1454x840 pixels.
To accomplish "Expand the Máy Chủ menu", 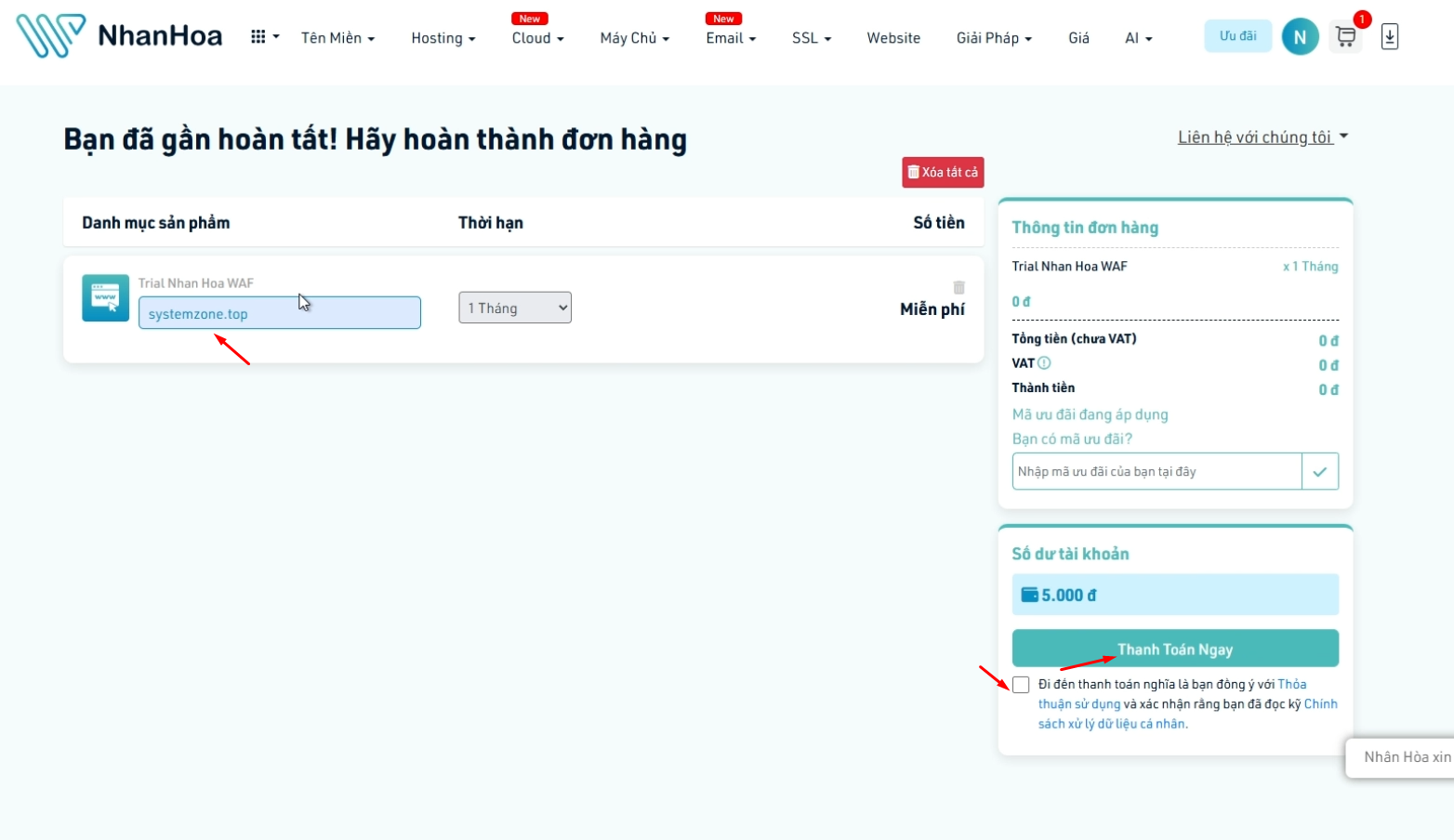I will coord(634,38).
